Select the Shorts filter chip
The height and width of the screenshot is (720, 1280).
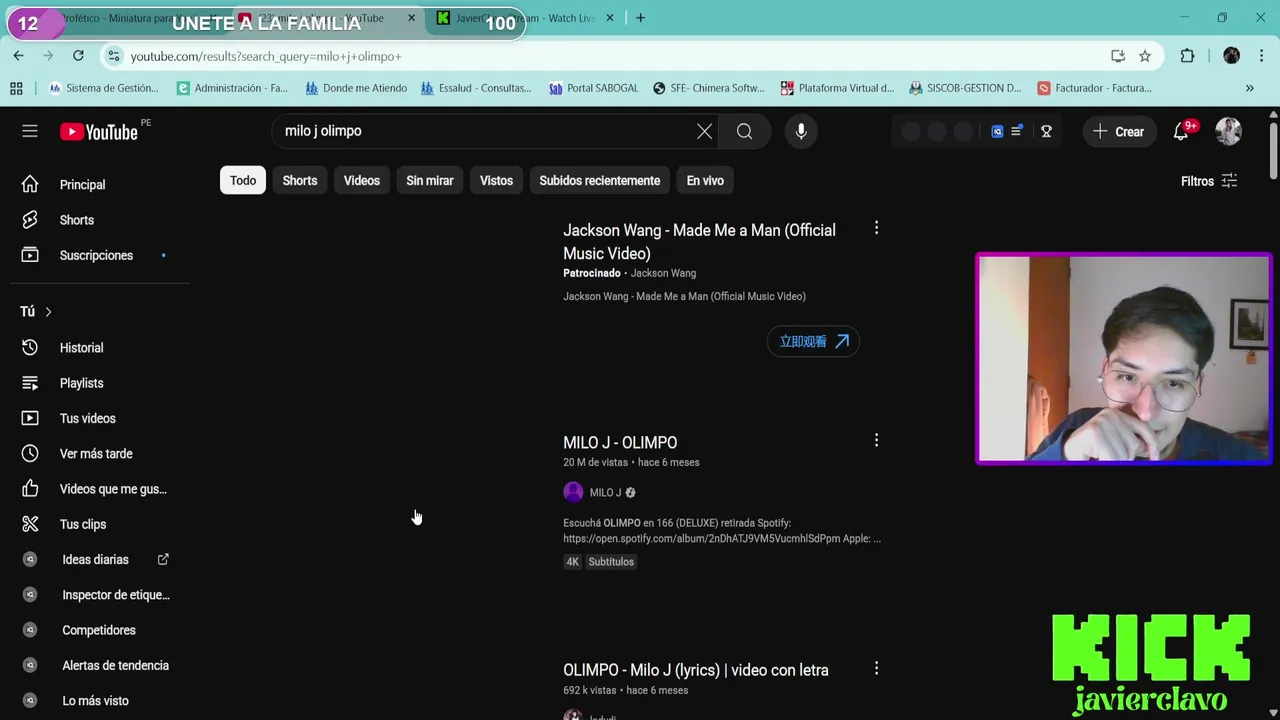299,181
